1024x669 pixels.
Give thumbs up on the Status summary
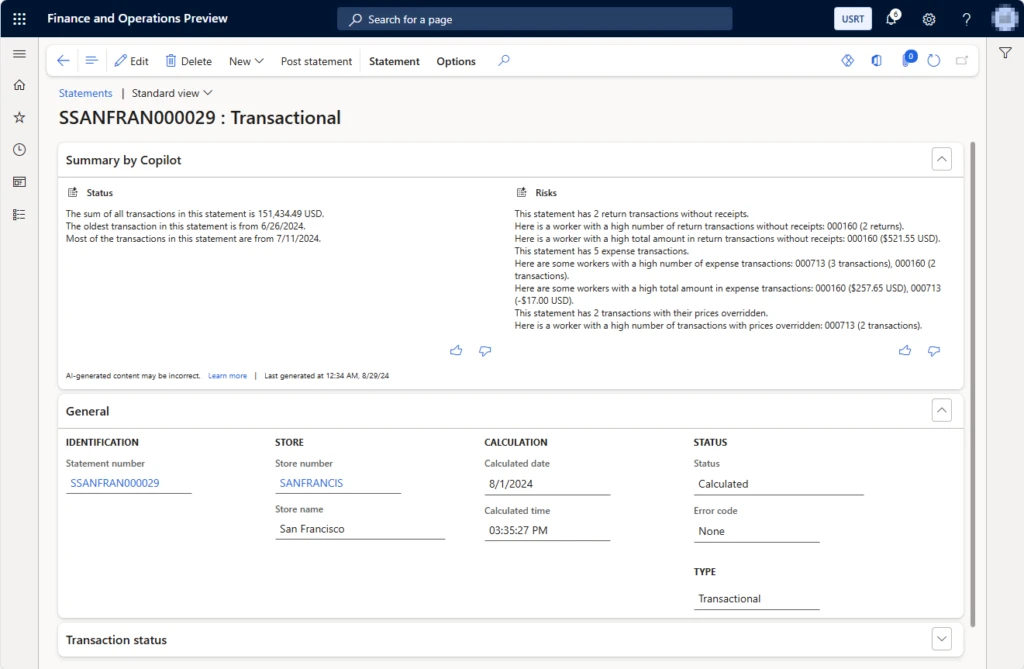click(x=456, y=351)
